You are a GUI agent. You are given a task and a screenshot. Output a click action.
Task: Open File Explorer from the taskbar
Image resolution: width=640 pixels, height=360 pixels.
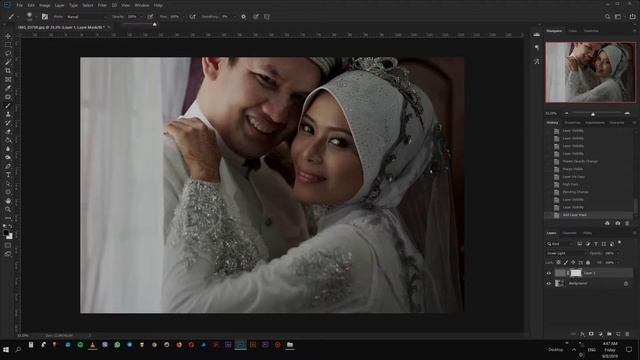[290, 345]
